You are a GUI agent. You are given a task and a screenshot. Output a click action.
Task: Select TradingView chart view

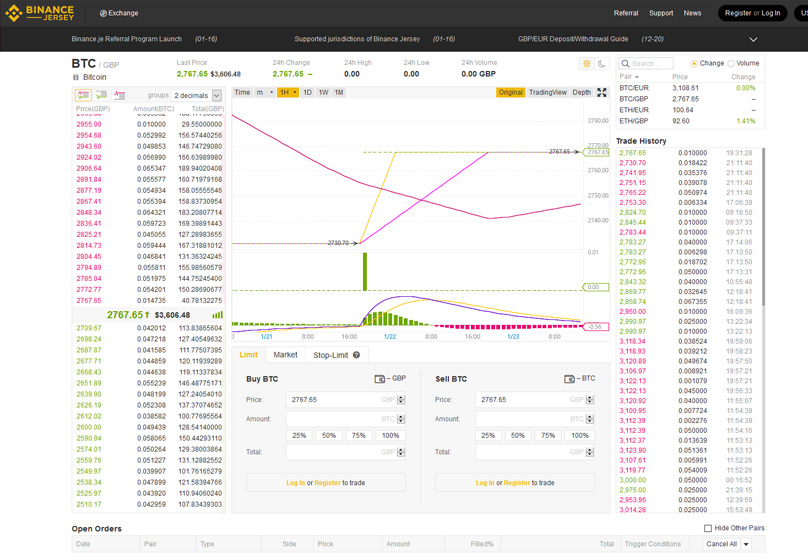(548, 92)
